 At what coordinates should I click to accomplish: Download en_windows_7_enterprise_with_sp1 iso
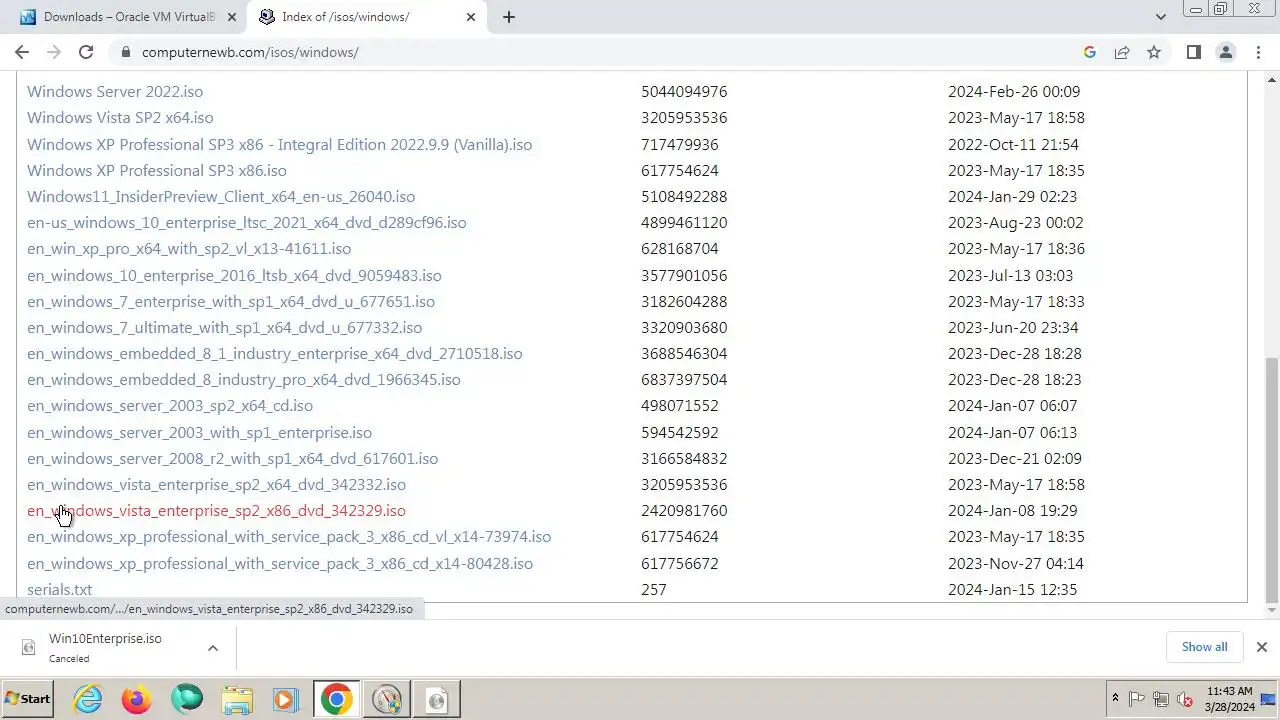point(231,301)
